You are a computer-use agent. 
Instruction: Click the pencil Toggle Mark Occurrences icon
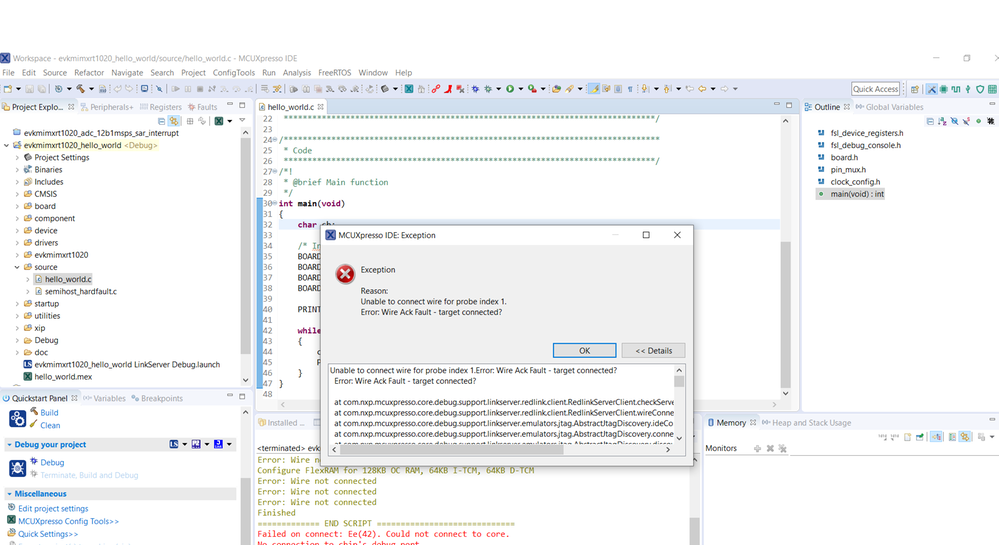594,89
